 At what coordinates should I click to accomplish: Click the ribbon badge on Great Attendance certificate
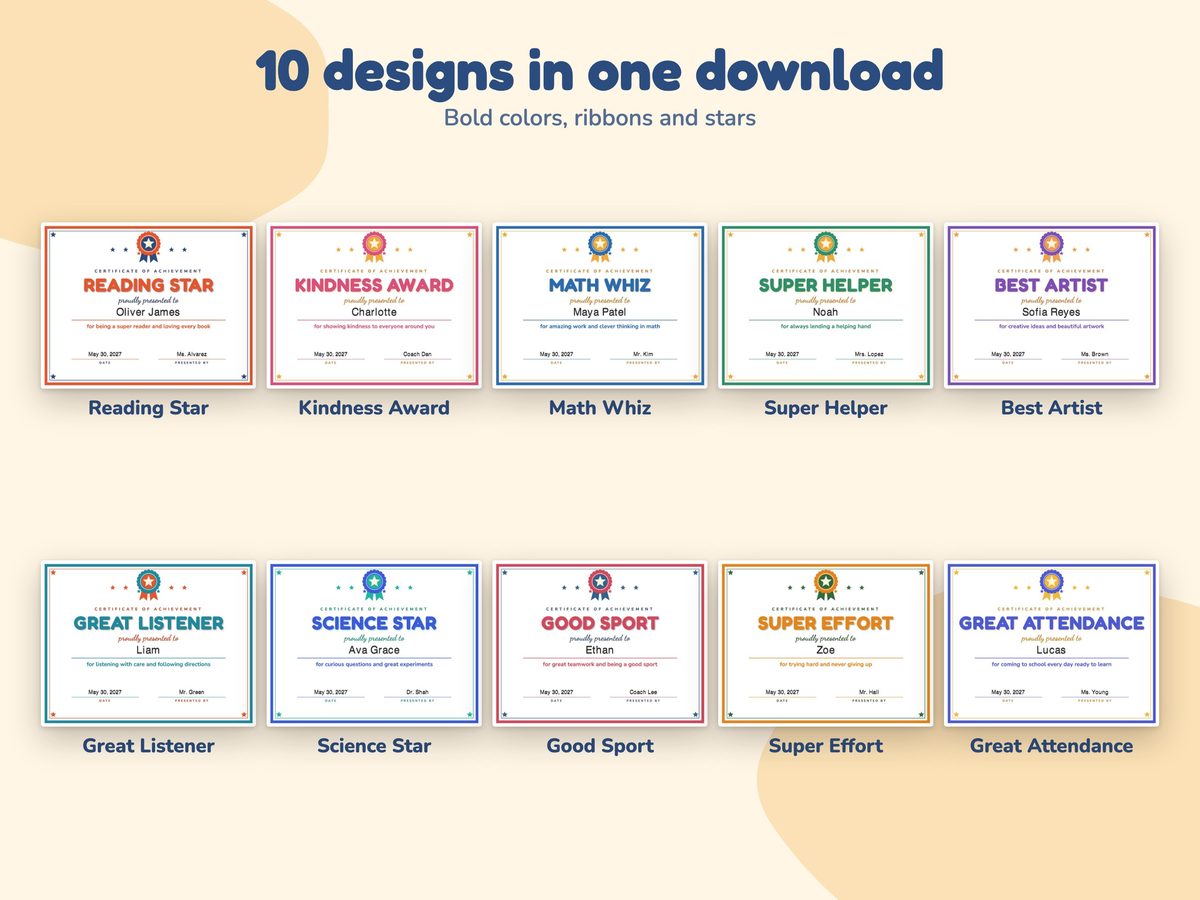point(1052,584)
